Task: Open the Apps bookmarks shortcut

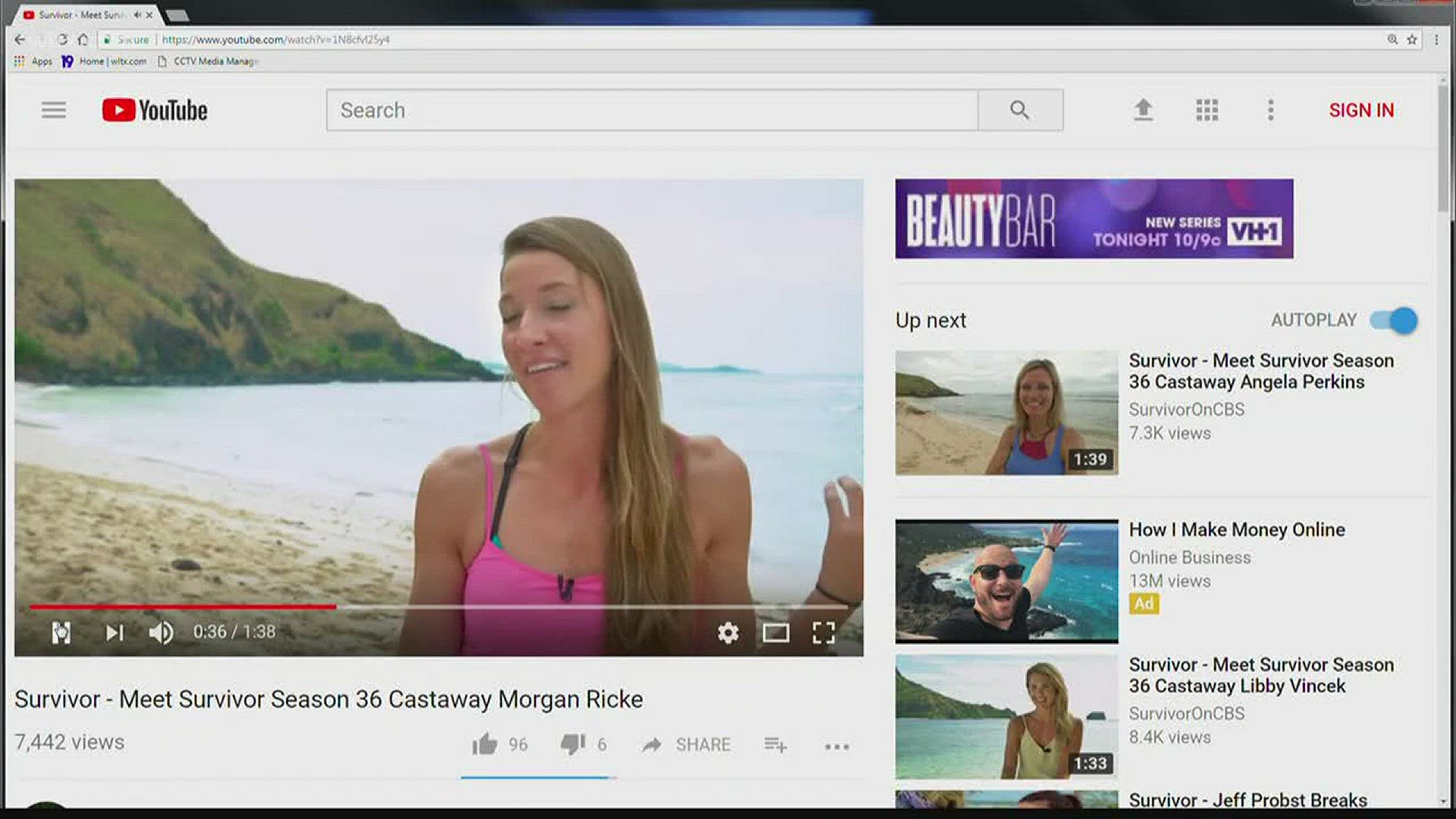Action: click(x=33, y=61)
